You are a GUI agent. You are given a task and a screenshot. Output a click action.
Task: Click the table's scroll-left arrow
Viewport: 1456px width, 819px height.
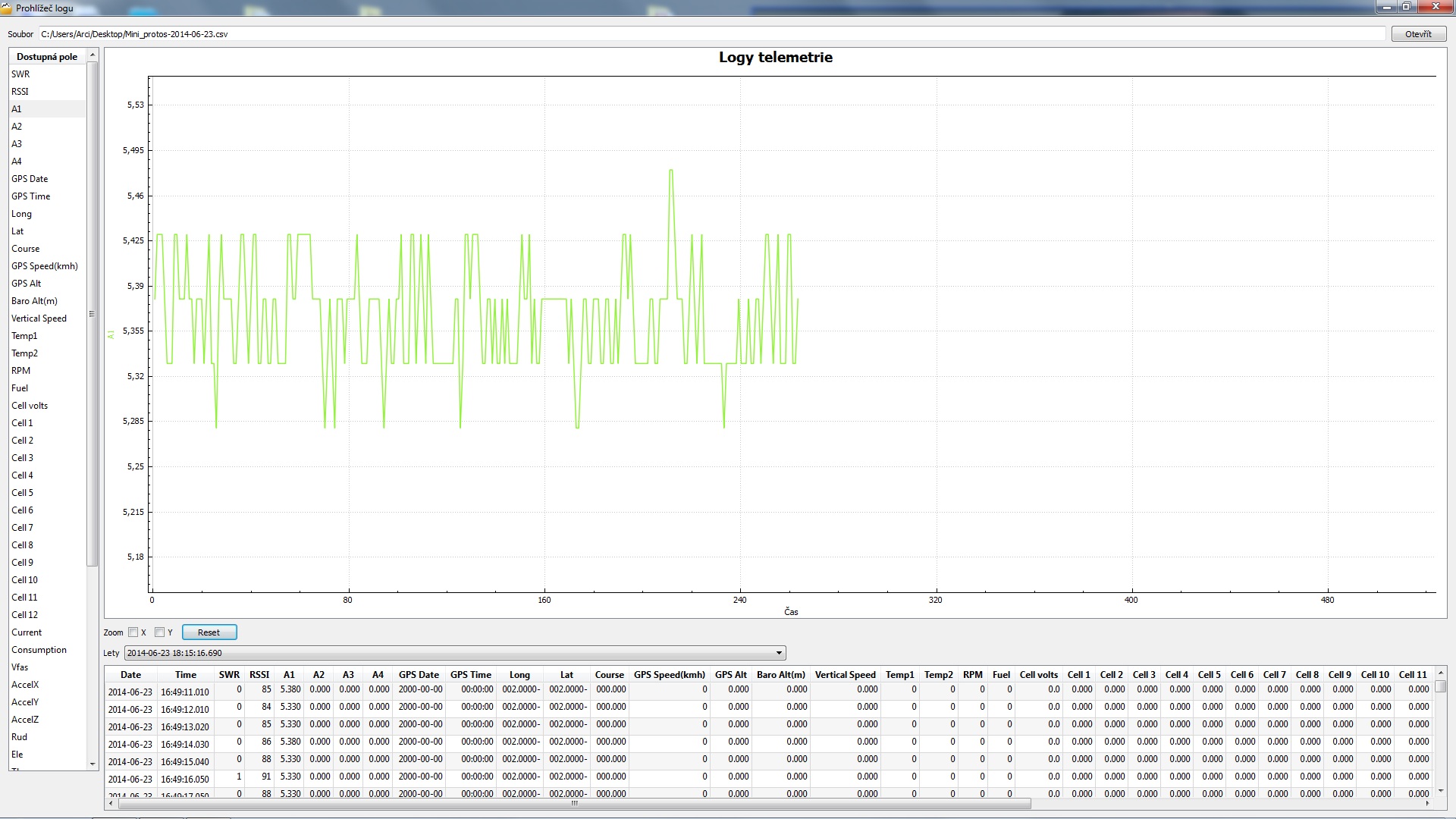click(111, 803)
